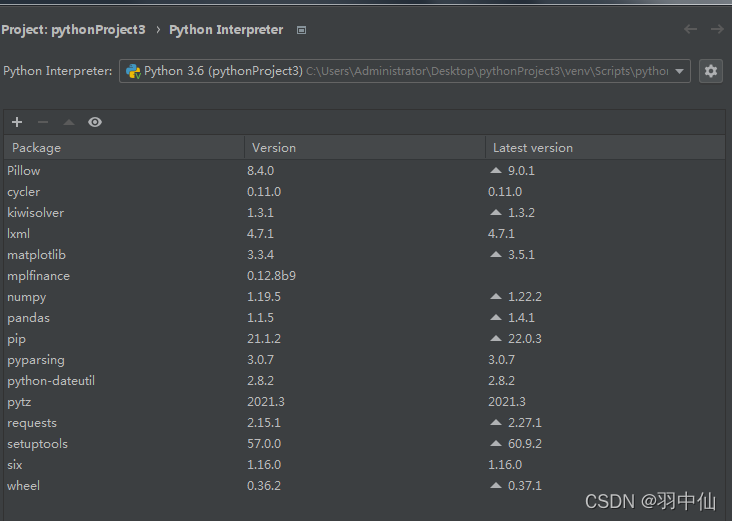The width and height of the screenshot is (732, 521).
Task: Click the Latest version column header
Action: 605,148
